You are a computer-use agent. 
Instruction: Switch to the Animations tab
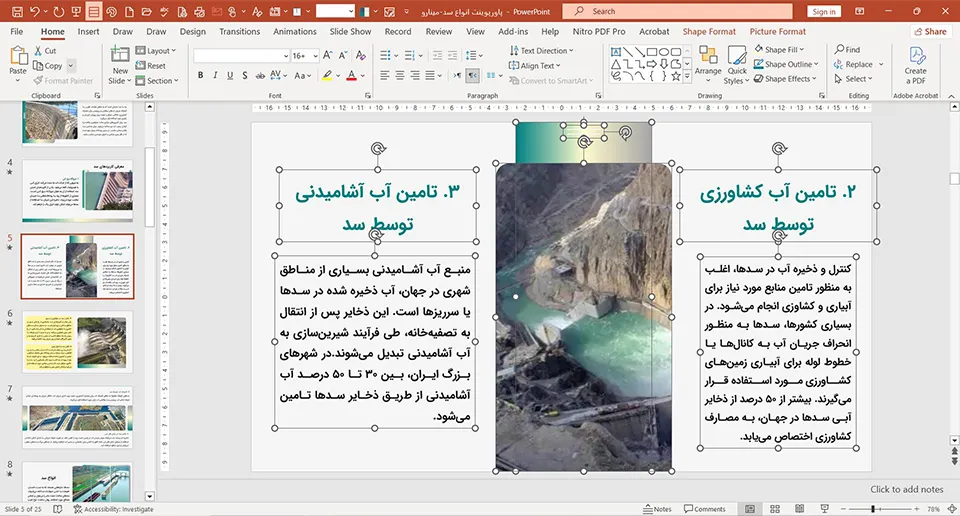point(294,31)
